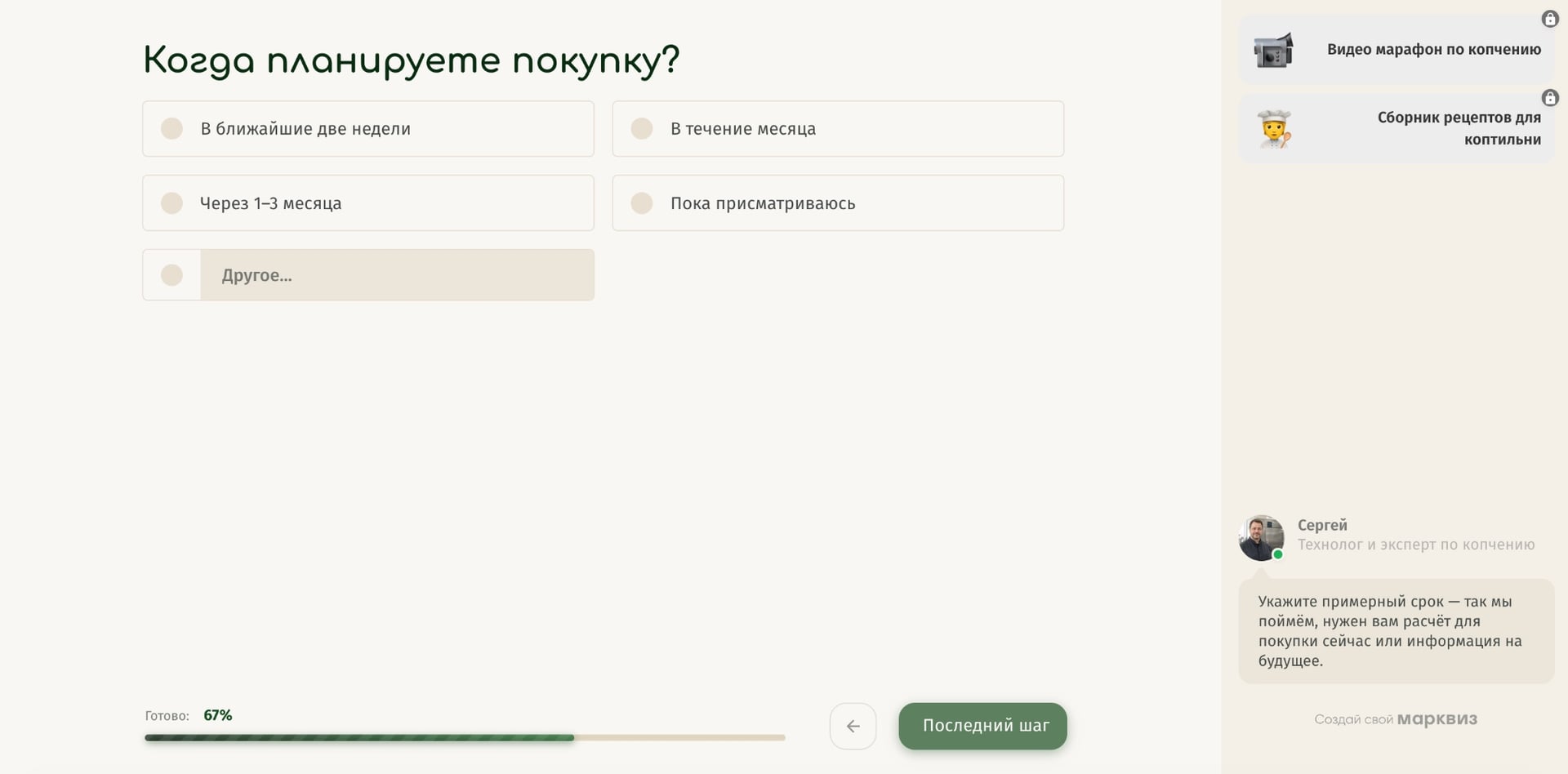Choose radio 'Через 1–3 месяца'
1568x774 pixels.
(368, 203)
